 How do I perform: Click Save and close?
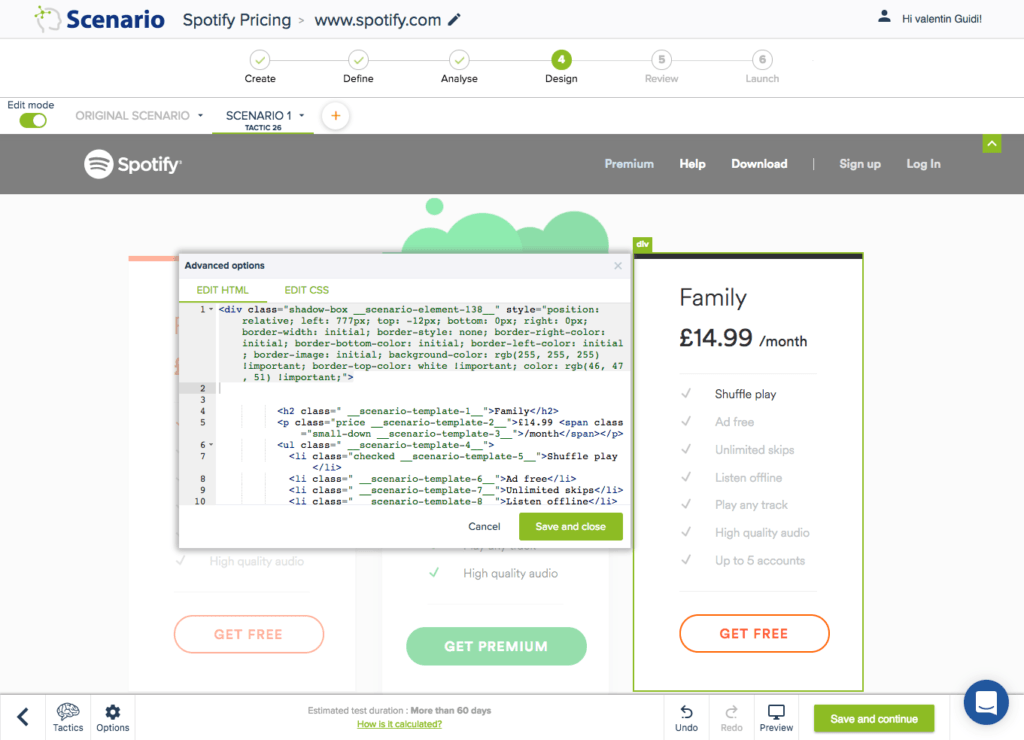click(570, 526)
